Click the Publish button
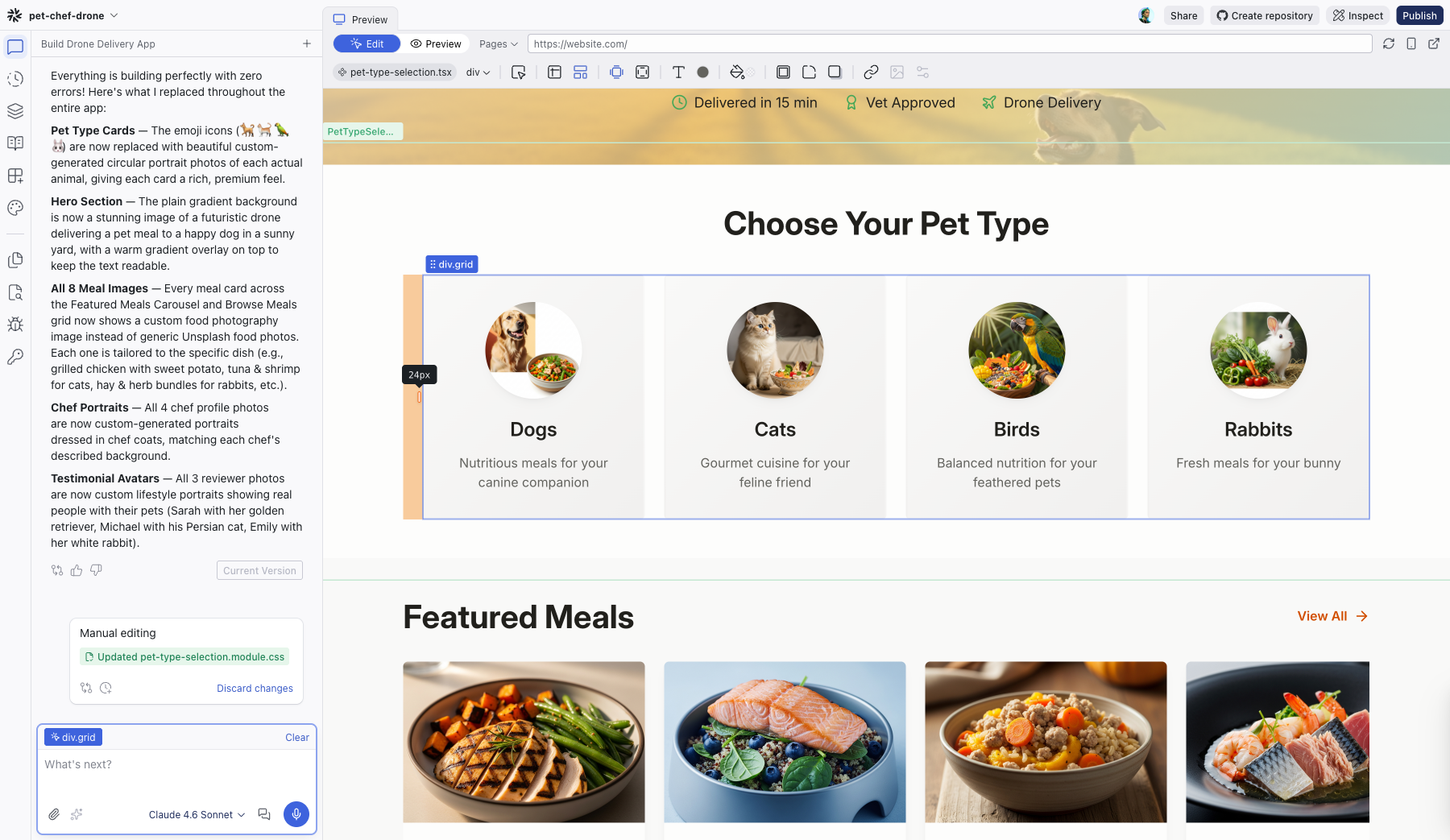This screenshot has width=1450, height=840. [1419, 14]
